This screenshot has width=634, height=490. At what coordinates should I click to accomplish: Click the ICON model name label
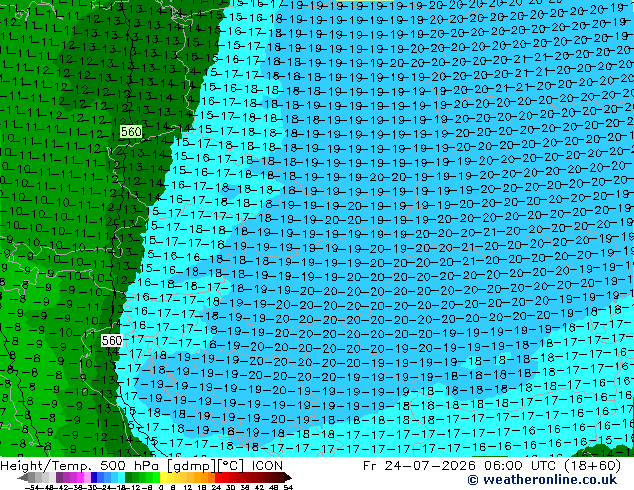(267, 465)
